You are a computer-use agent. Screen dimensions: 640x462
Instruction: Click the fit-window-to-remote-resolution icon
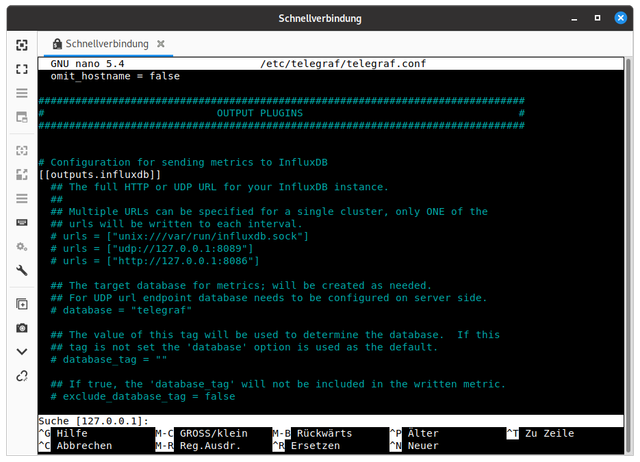[x=22, y=45]
